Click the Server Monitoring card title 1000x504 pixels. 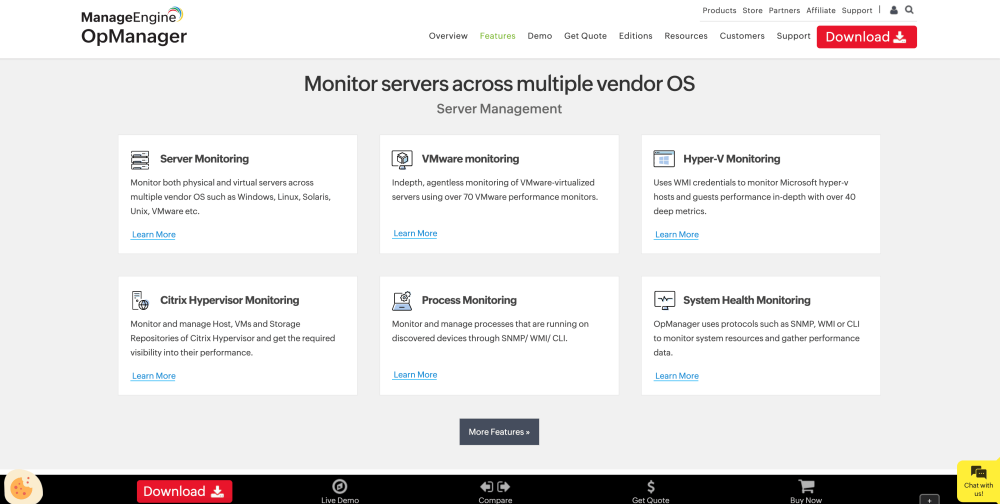click(x=204, y=159)
